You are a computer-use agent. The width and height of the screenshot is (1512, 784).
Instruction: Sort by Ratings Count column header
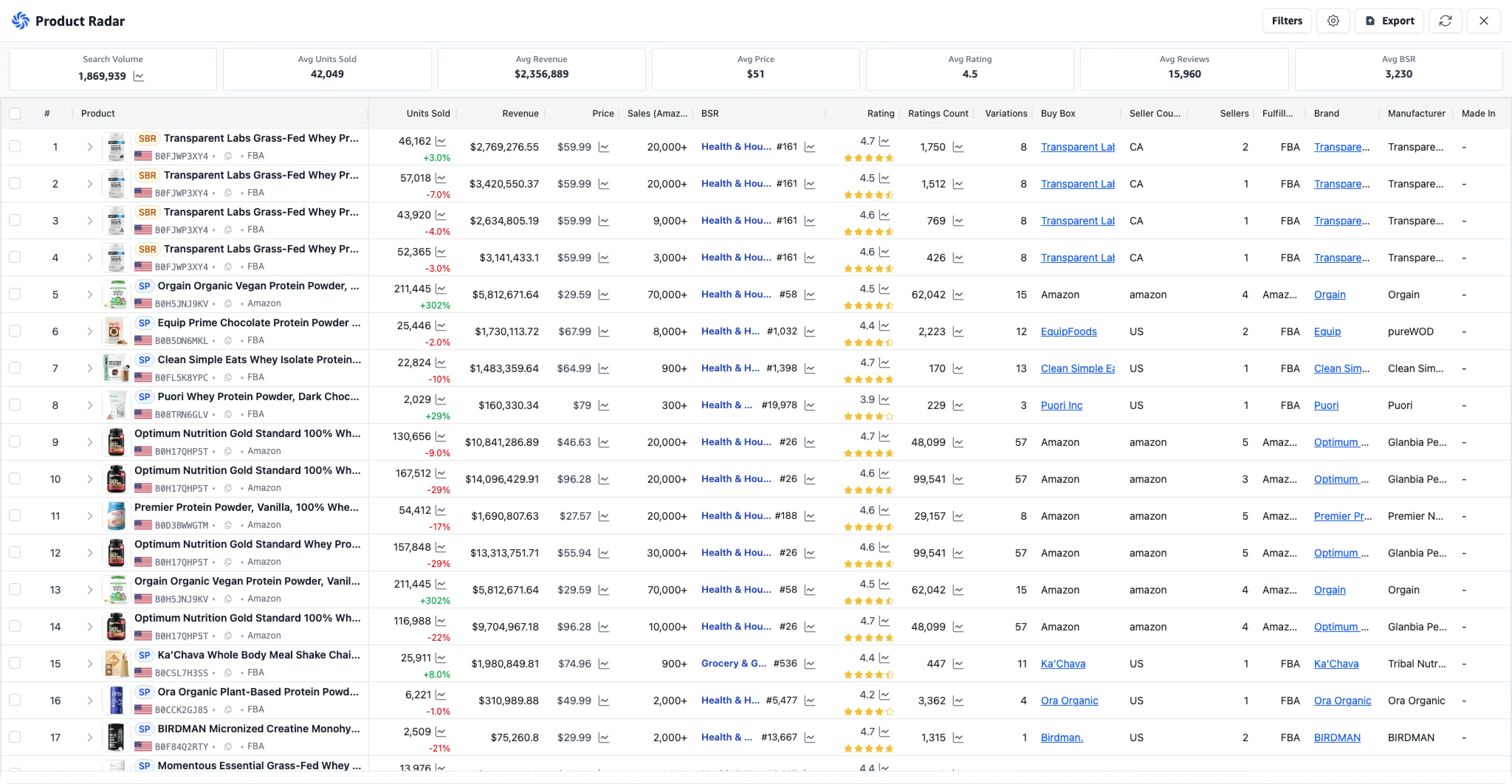point(938,114)
